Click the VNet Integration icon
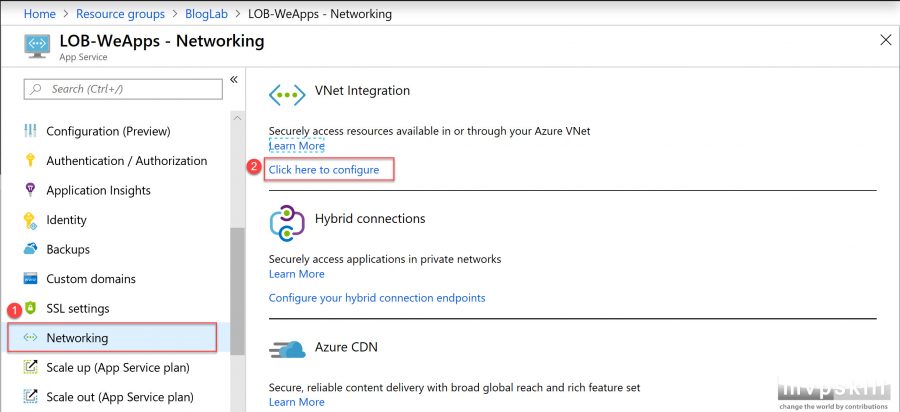The image size is (900, 412). 287,94
